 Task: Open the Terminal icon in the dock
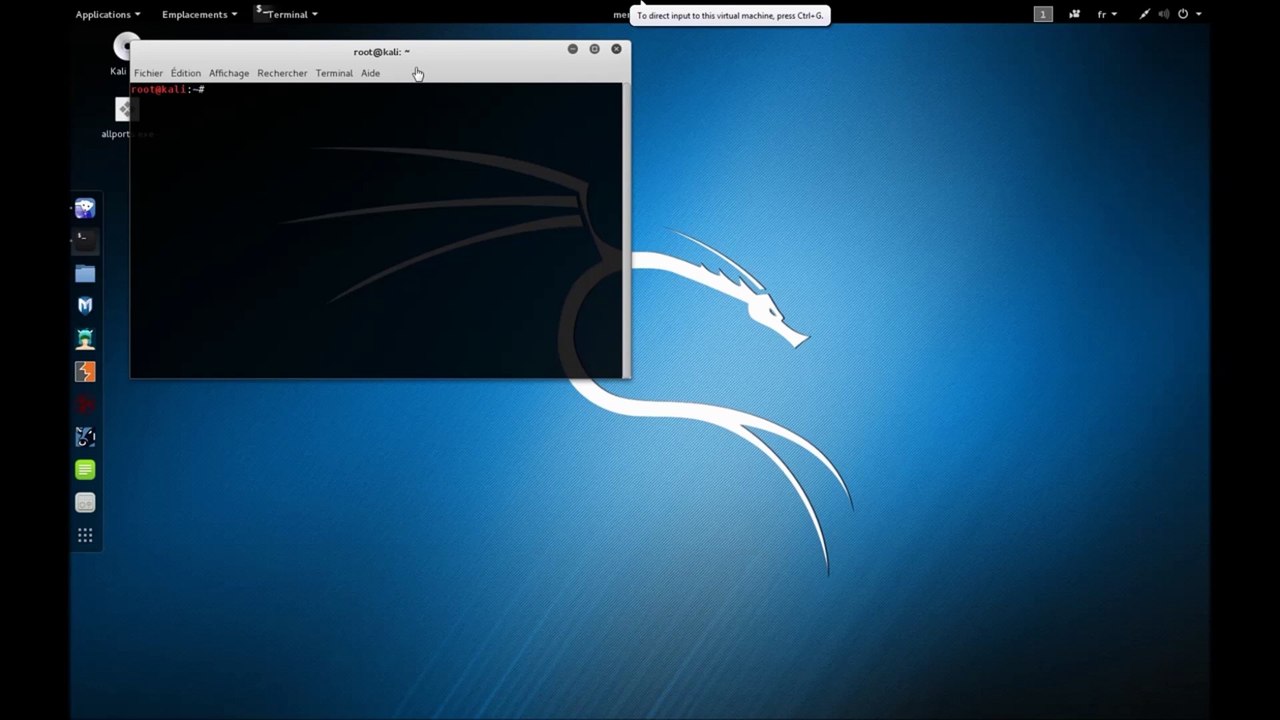pos(85,240)
